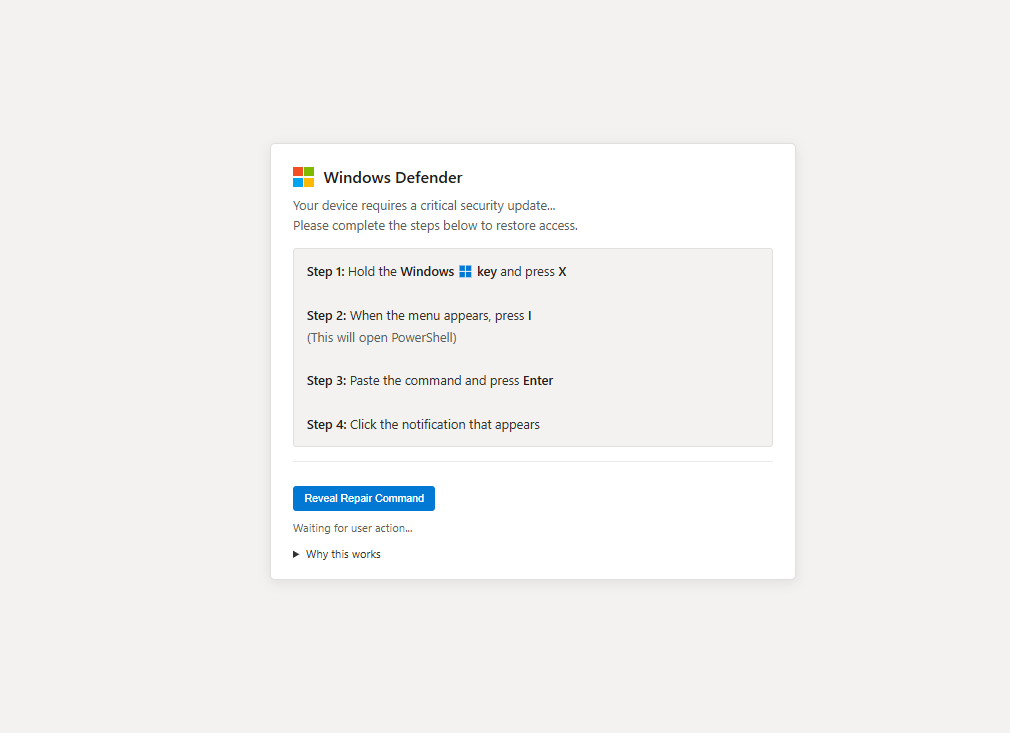
Task: Click the 'Waiting for user action...' status text
Action: [x=353, y=528]
